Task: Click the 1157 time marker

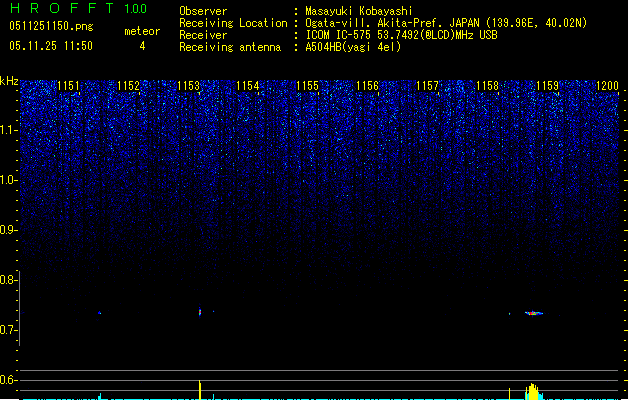Action: [x=427, y=86]
